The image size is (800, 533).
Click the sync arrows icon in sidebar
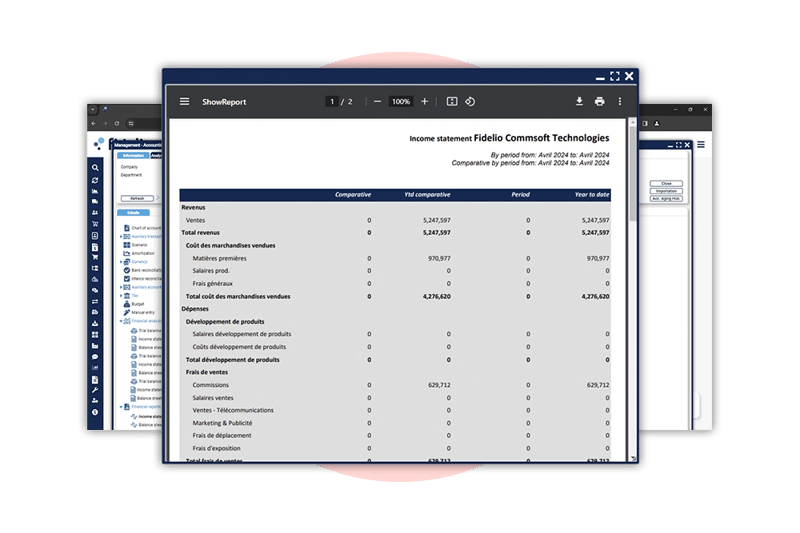tap(95, 180)
